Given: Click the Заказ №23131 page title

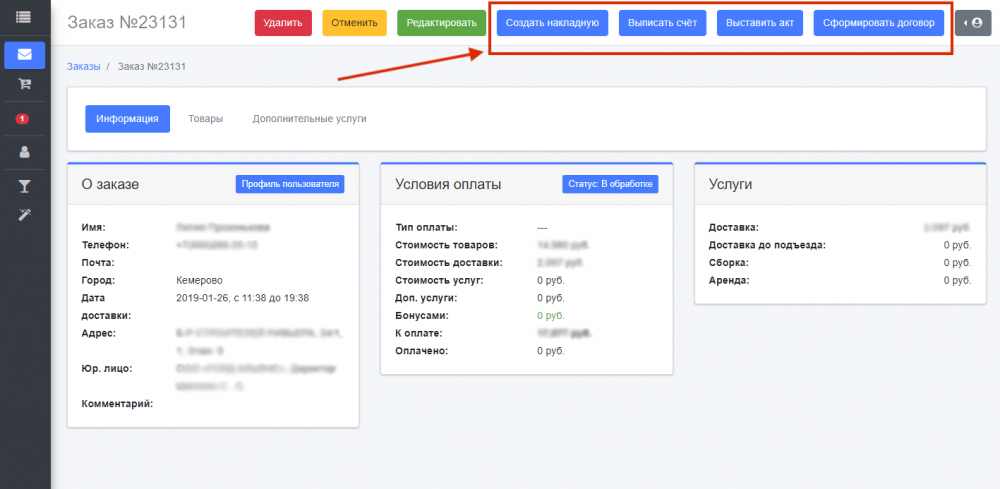Looking at the screenshot, I should click(x=127, y=22).
